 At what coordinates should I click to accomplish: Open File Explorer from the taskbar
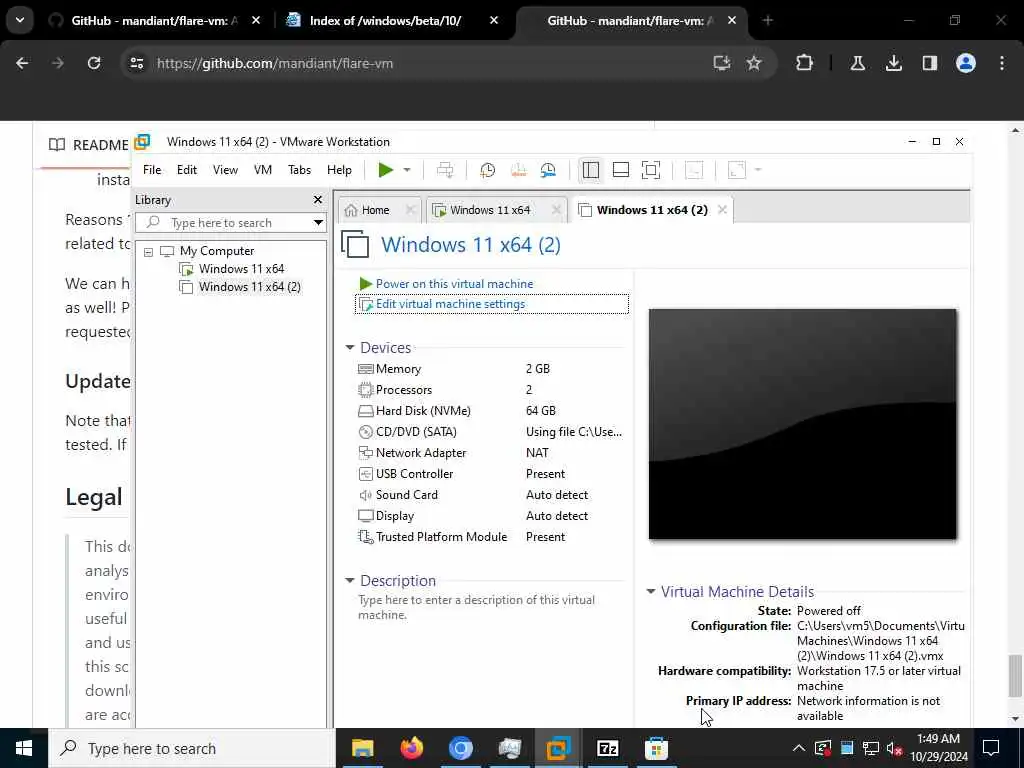pyautogui.click(x=362, y=748)
